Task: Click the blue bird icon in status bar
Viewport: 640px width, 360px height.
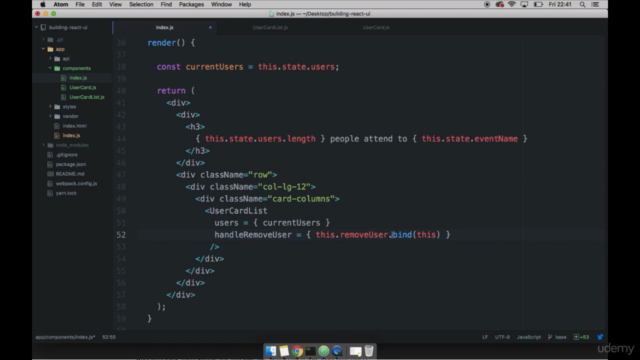Action: coord(600,337)
